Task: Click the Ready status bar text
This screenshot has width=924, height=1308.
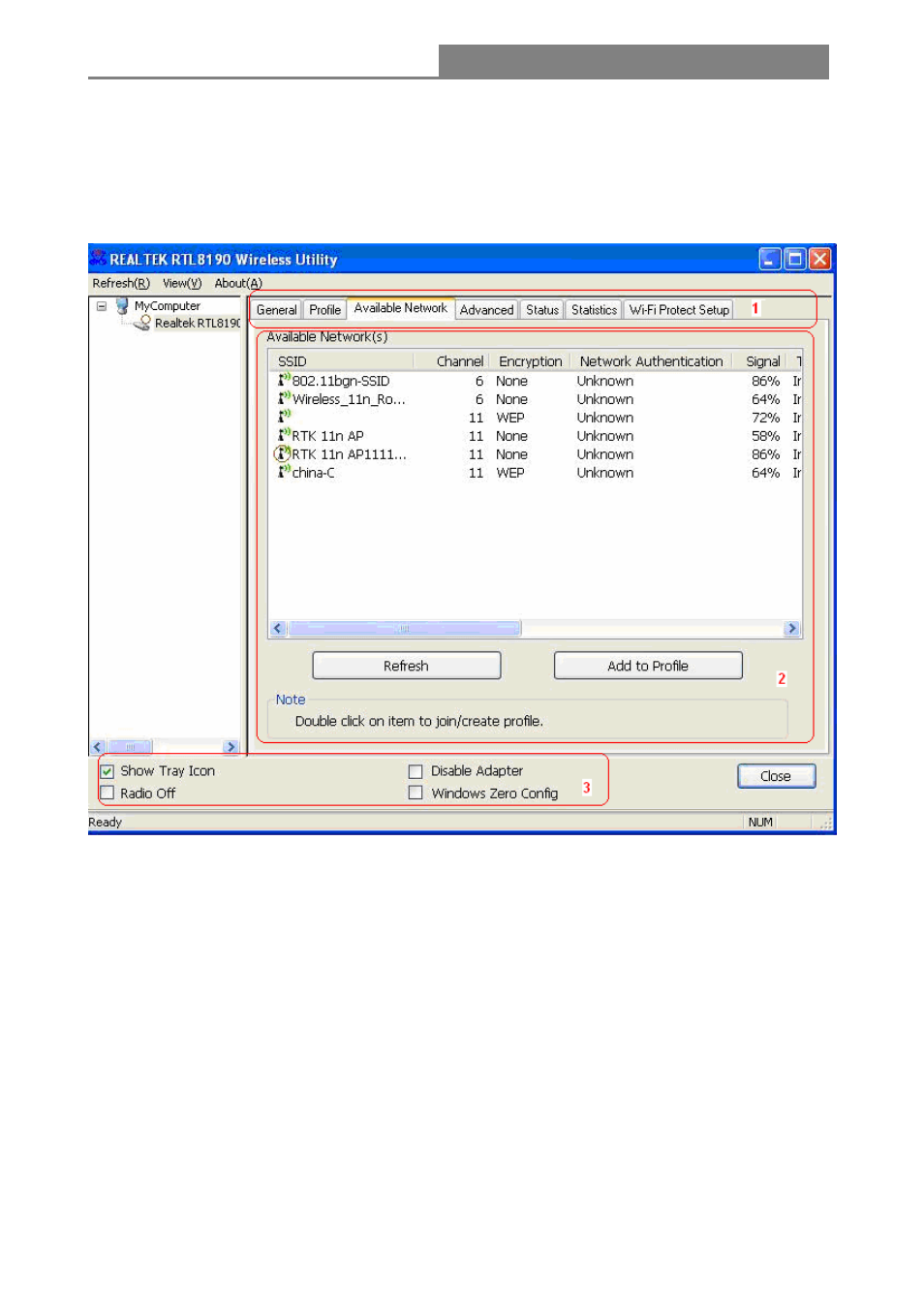Action: (x=106, y=823)
